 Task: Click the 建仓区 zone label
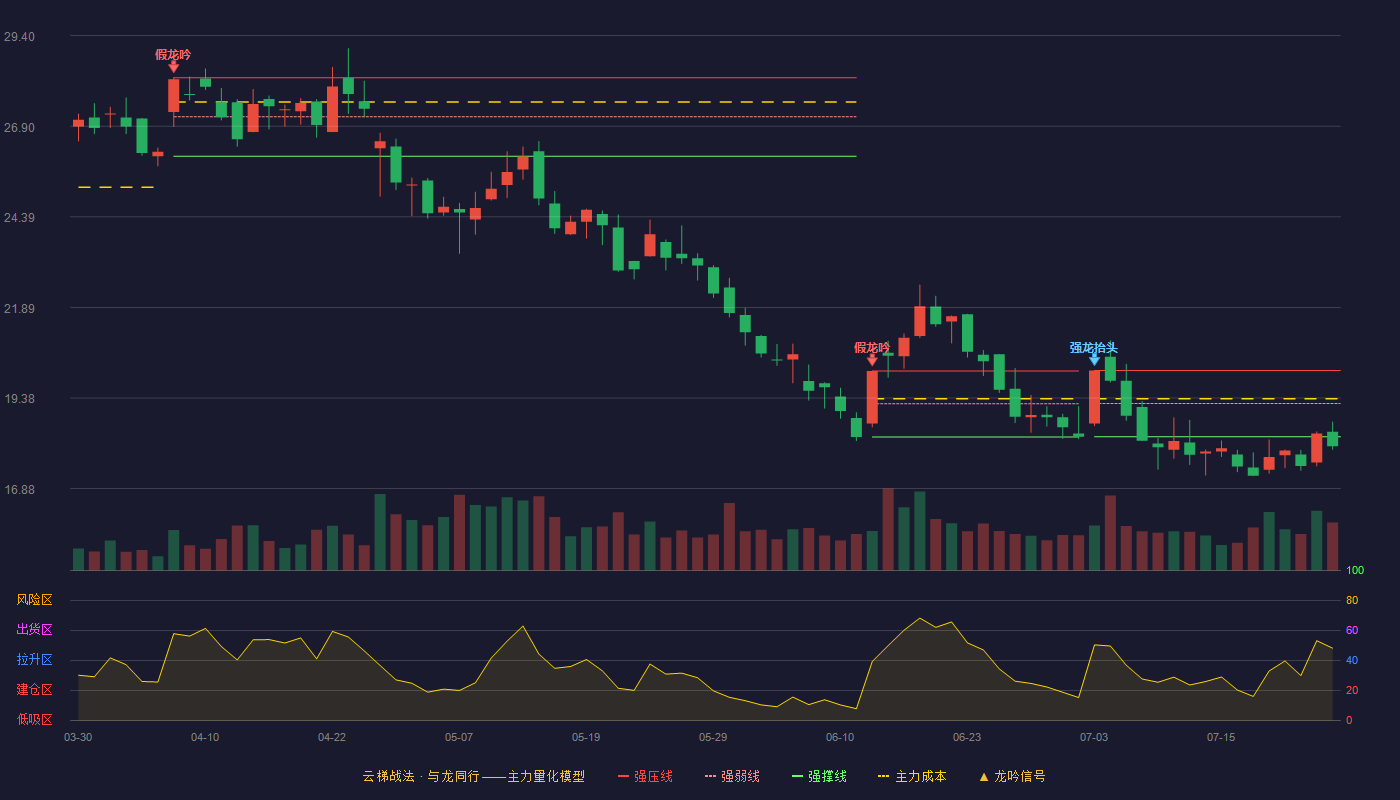pyautogui.click(x=34, y=690)
